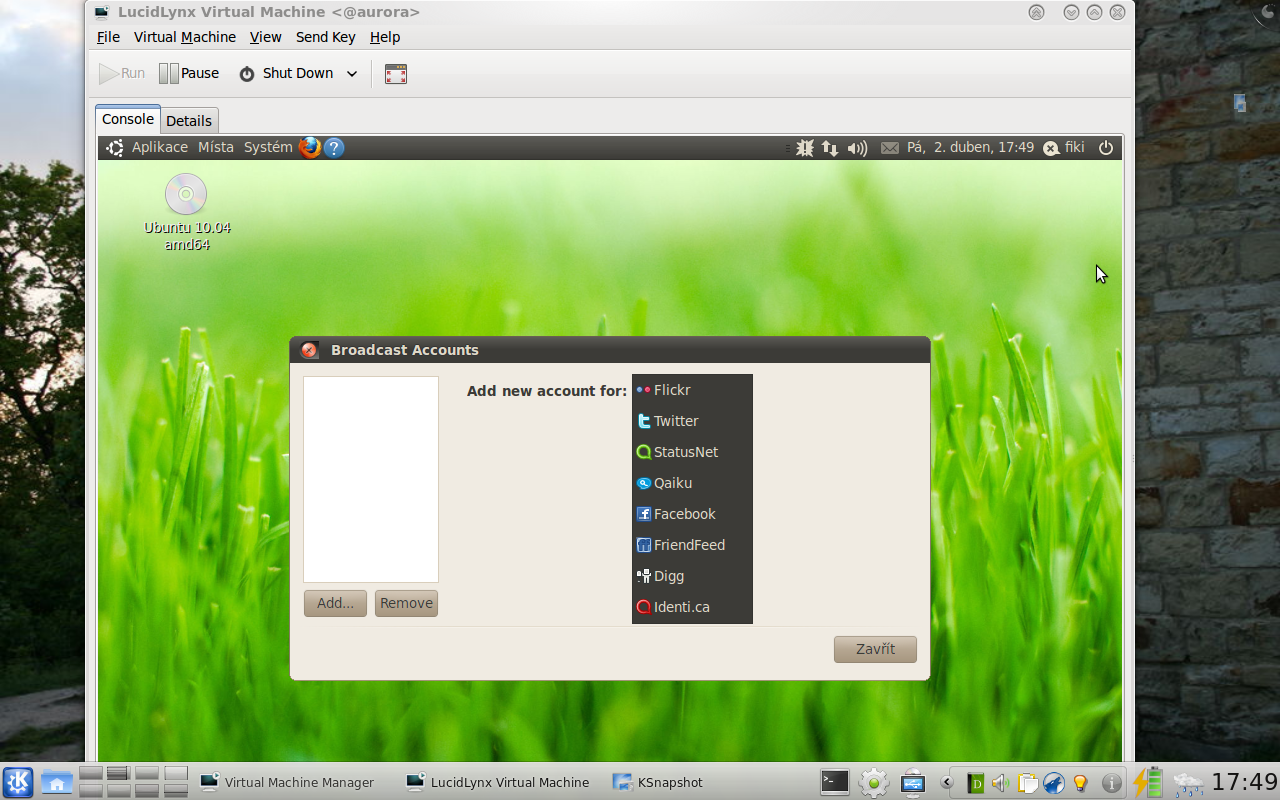
Task: Select Facebook account type
Action: [x=692, y=514]
